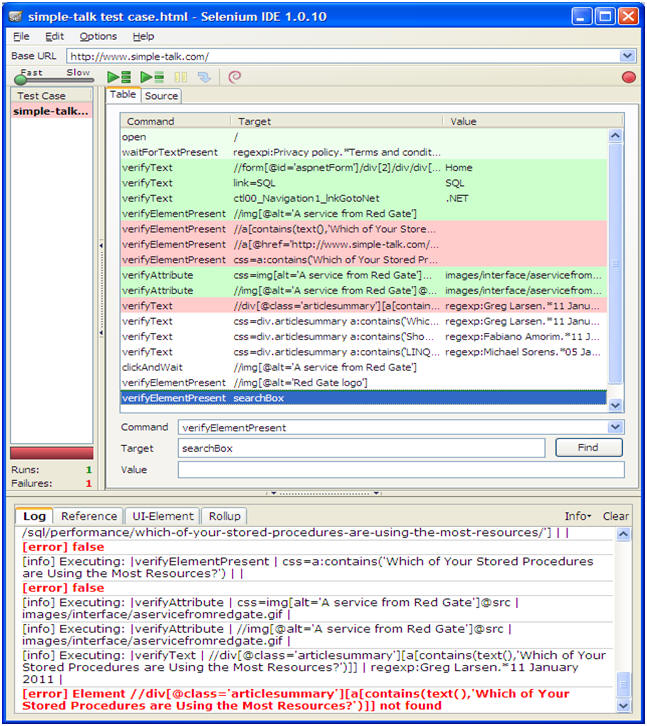The height and width of the screenshot is (726, 647).
Task: Minimize the Selenium IDE window
Action: [582, 17]
